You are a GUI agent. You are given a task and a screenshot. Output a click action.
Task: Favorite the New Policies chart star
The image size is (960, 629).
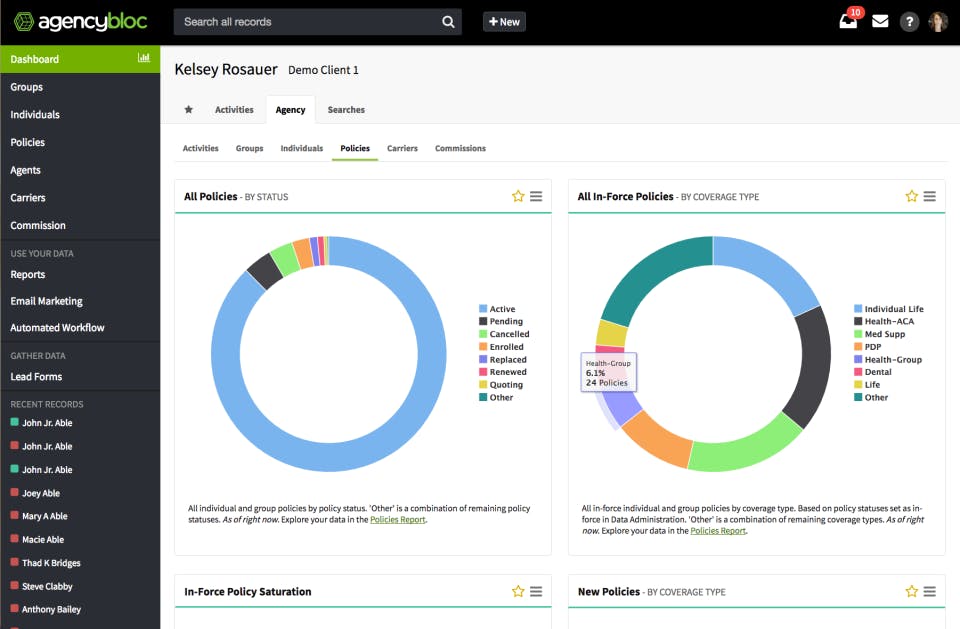[x=912, y=591]
